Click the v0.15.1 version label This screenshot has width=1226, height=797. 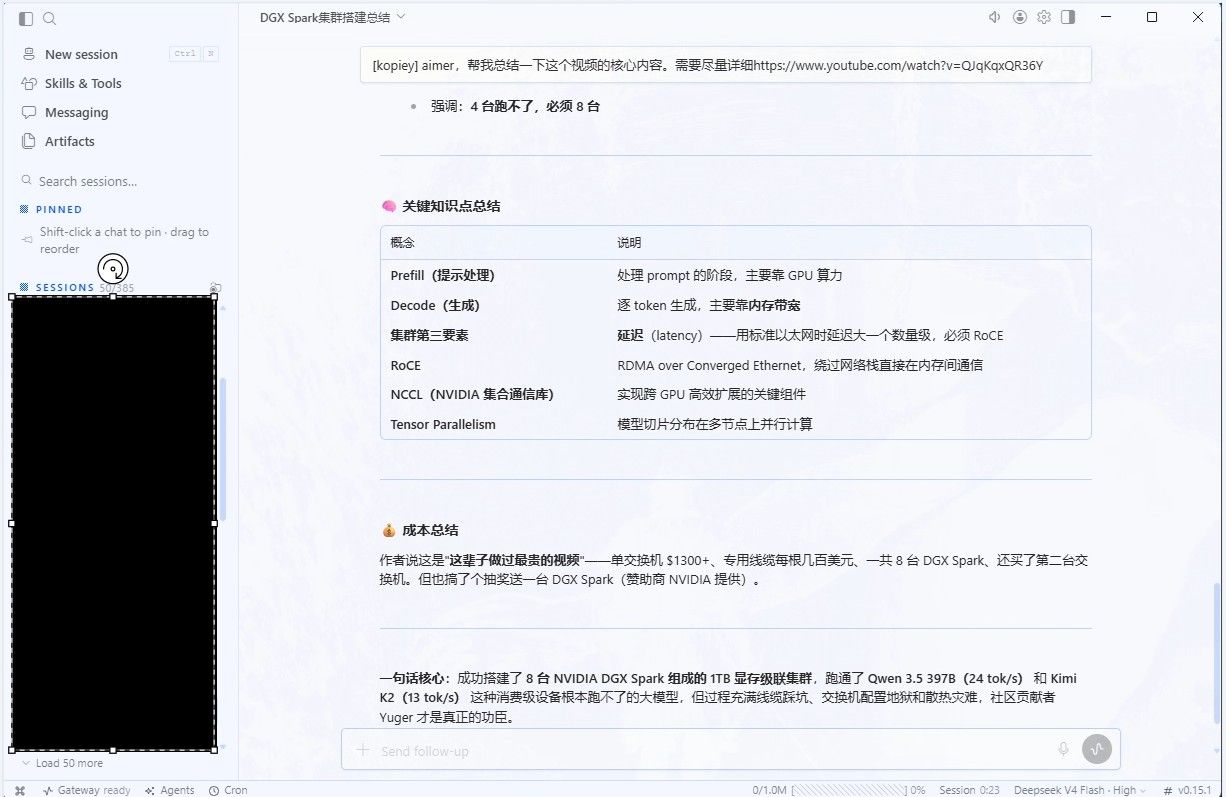click(1189, 790)
